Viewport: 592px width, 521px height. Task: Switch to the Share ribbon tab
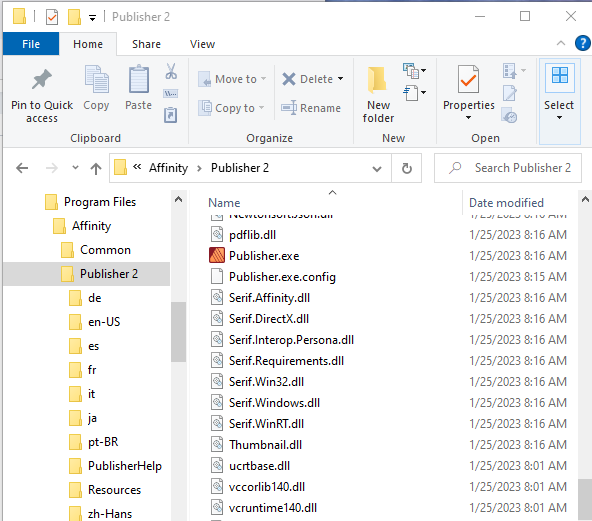click(146, 44)
